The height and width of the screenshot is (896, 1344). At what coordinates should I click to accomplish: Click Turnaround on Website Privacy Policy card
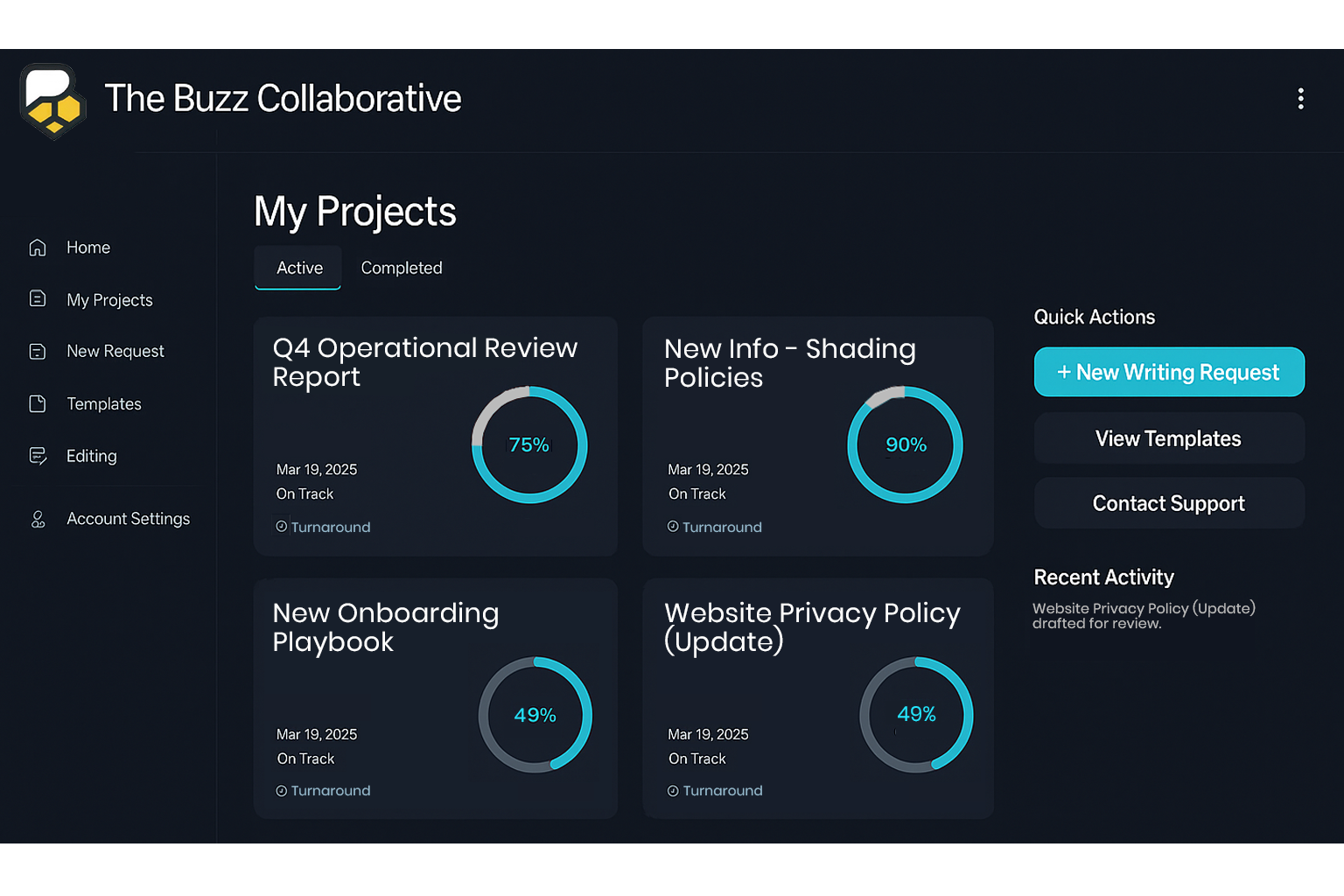tap(671, 790)
